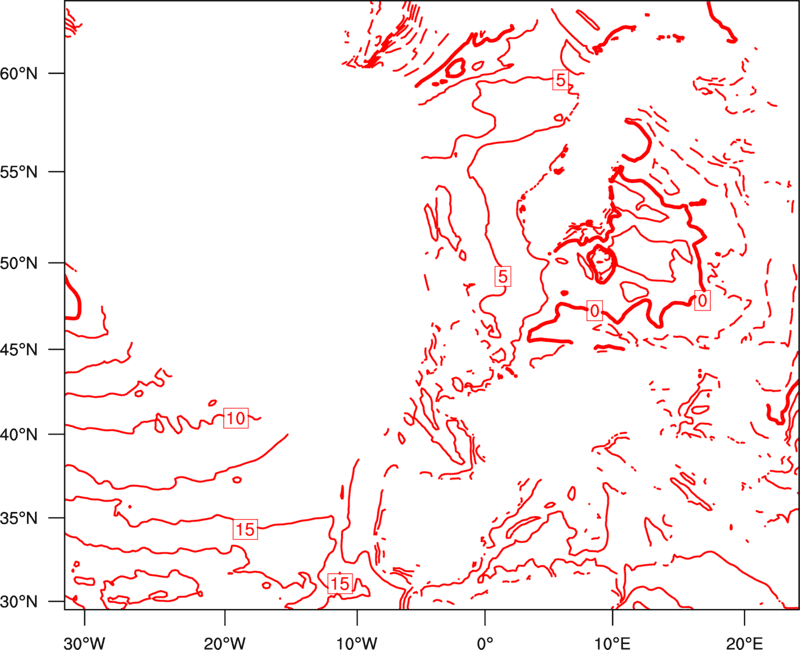Click the 55°N latitude axis label

pos(19,172)
